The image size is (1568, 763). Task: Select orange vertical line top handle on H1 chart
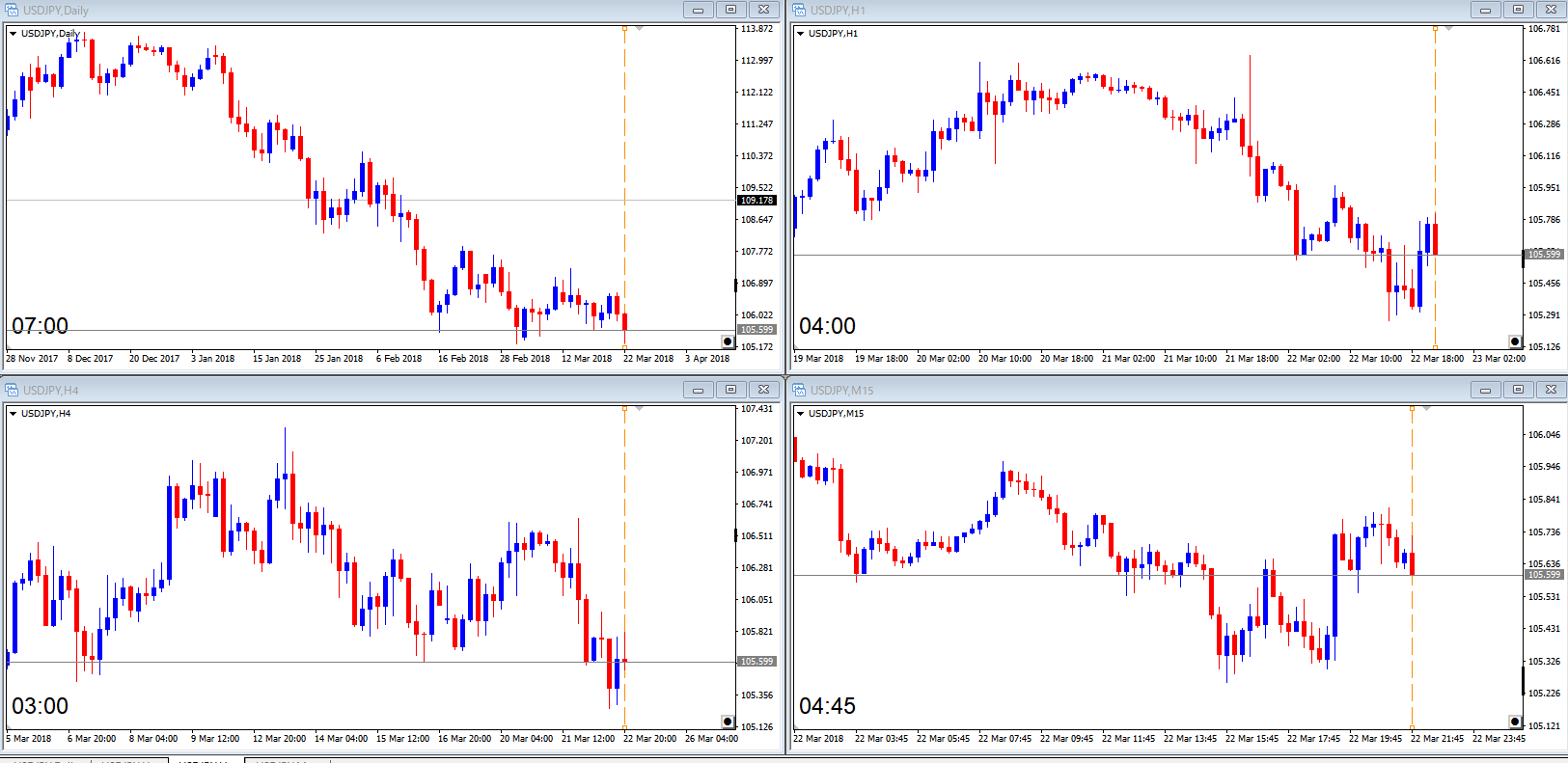pos(1435,29)
